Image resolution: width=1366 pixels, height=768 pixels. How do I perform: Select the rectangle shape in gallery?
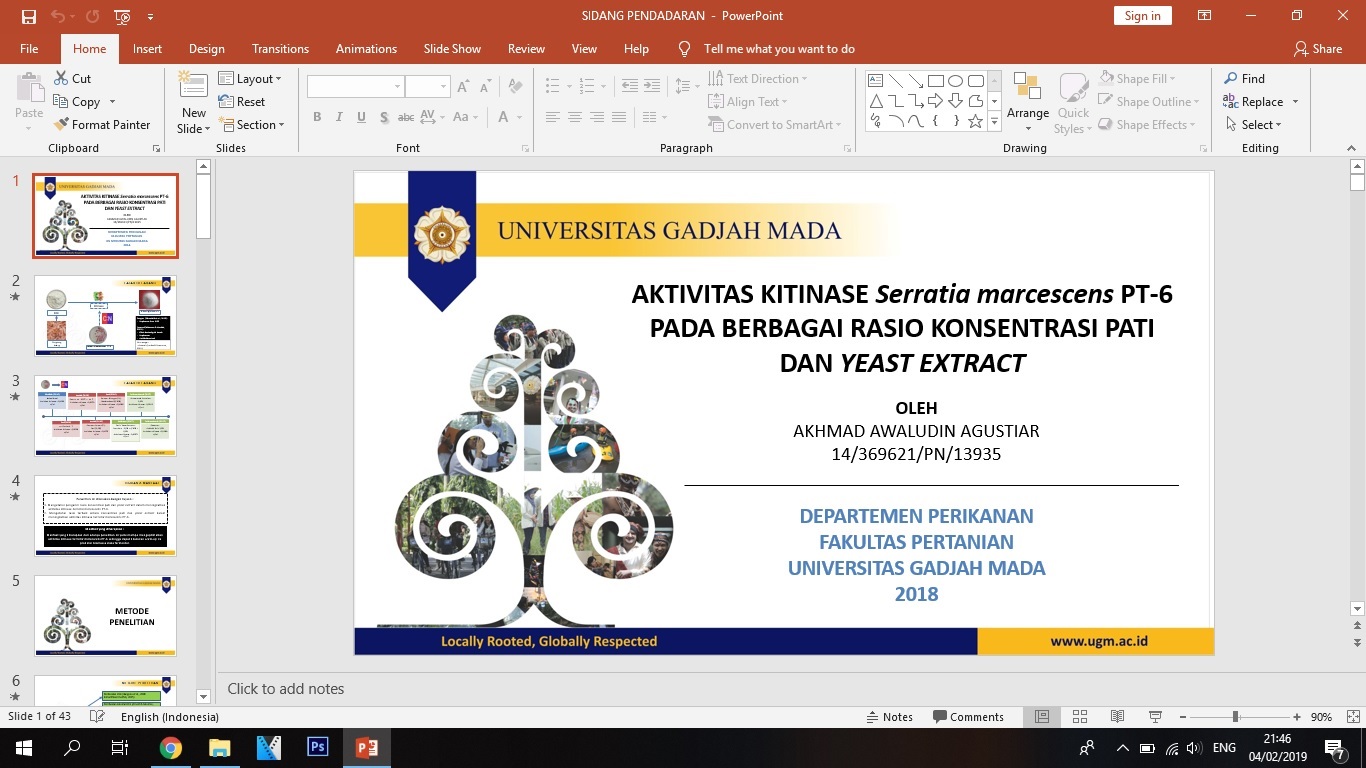point(935,81)
